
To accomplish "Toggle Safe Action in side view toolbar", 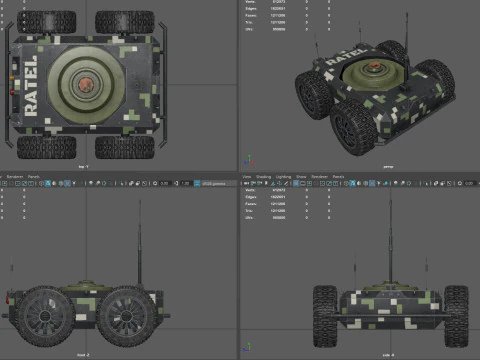I will tap(329, 183).
